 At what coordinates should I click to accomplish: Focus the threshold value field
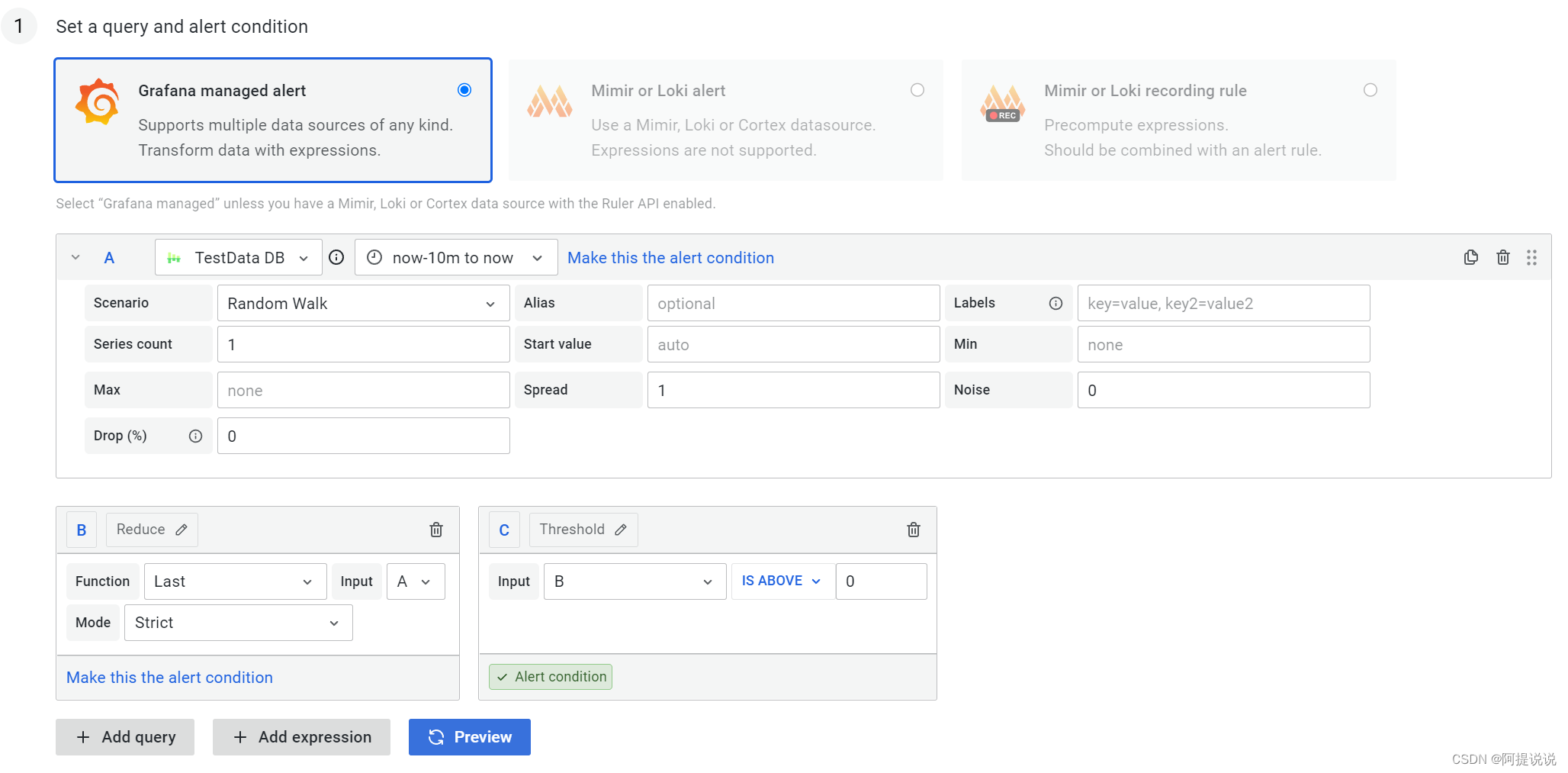coord(881,581)
